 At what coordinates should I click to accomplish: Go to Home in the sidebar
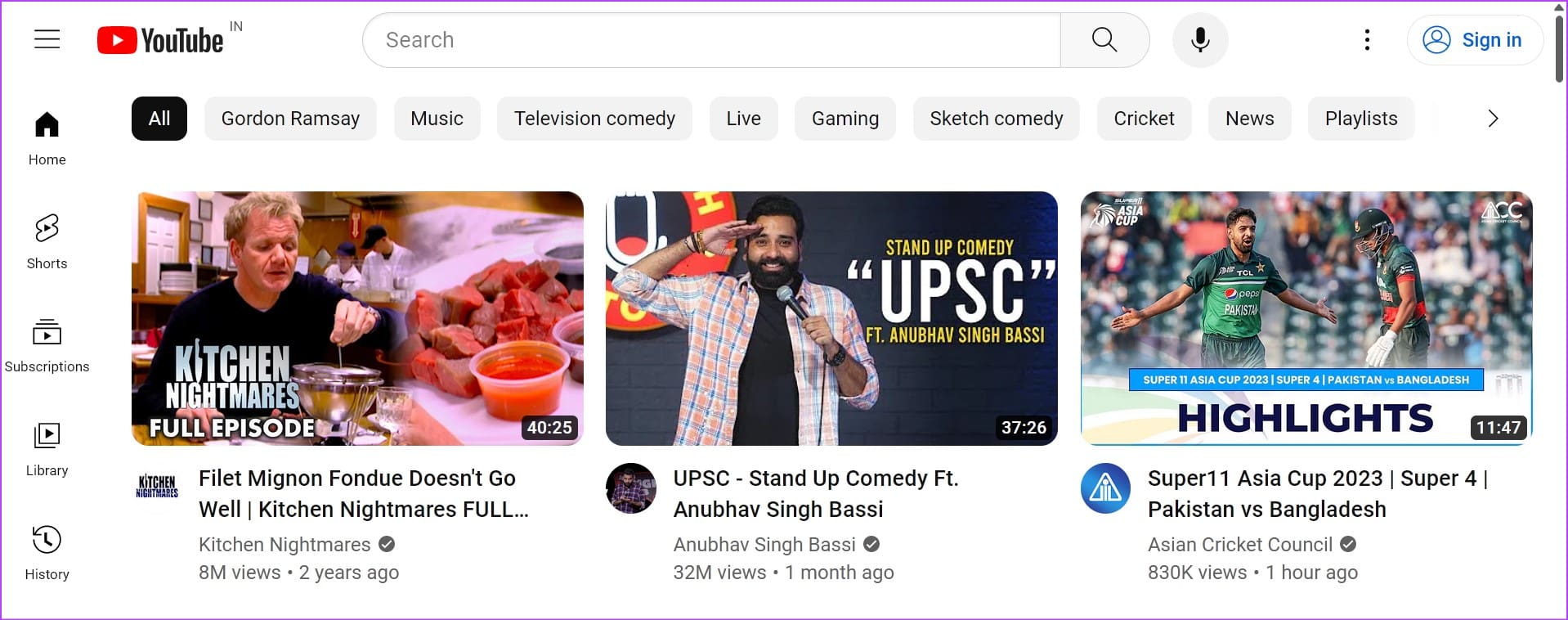(x=47, y=138)
